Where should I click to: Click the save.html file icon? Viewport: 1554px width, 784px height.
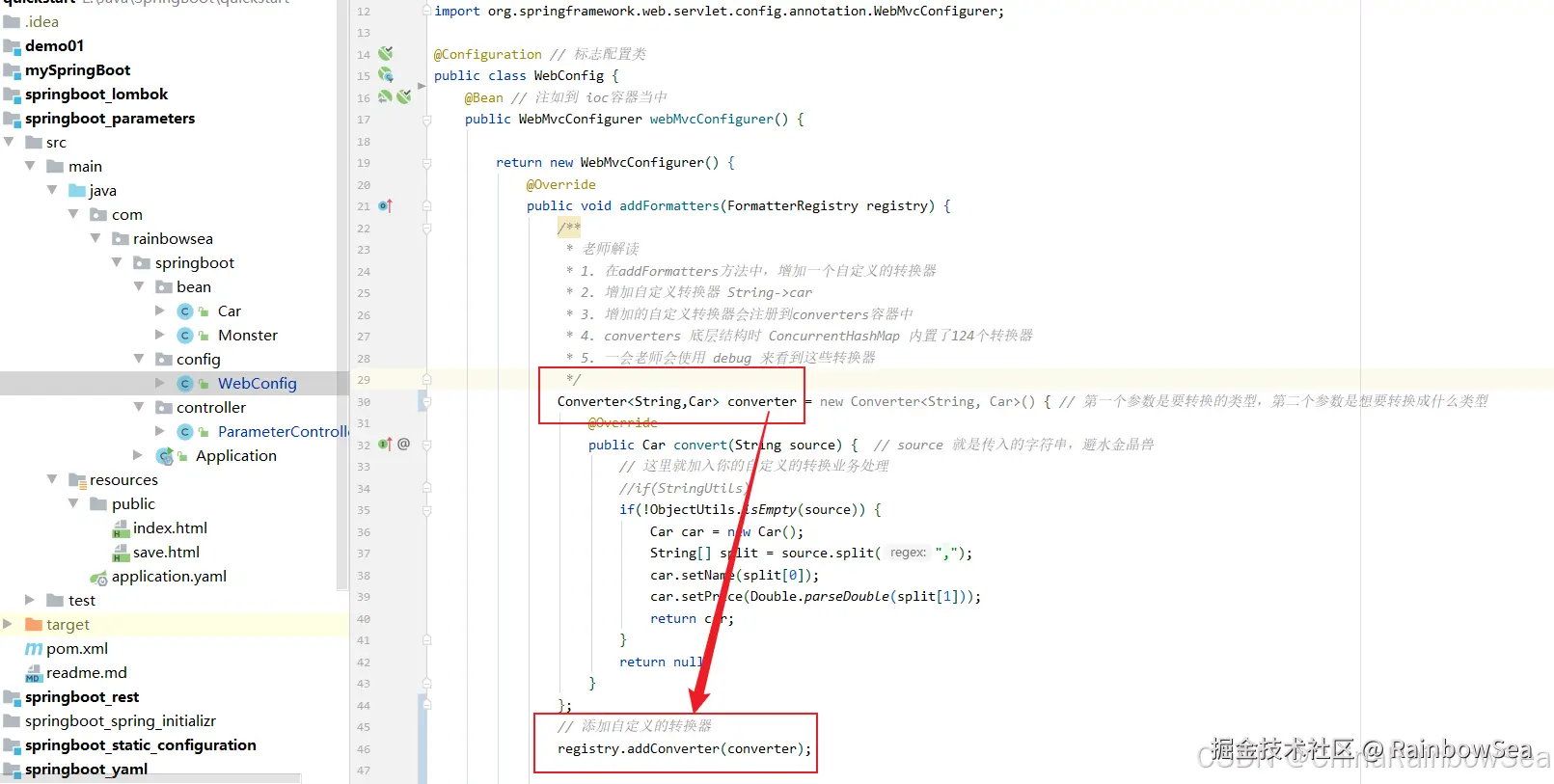[121, 553]
